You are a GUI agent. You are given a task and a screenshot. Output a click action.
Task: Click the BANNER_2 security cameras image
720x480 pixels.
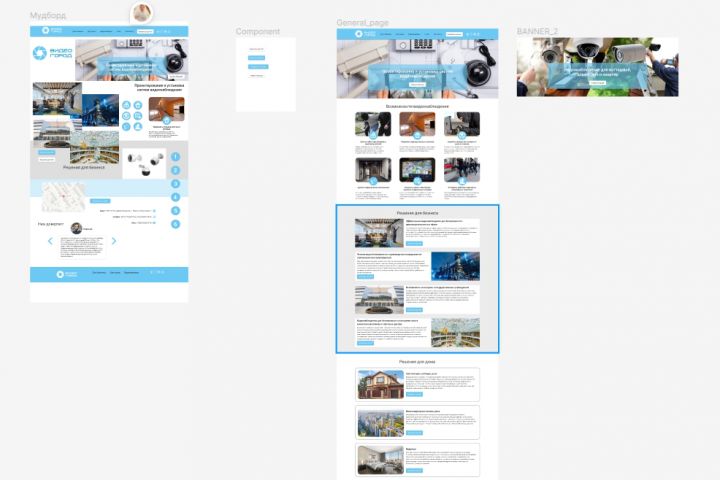point(597,67)
